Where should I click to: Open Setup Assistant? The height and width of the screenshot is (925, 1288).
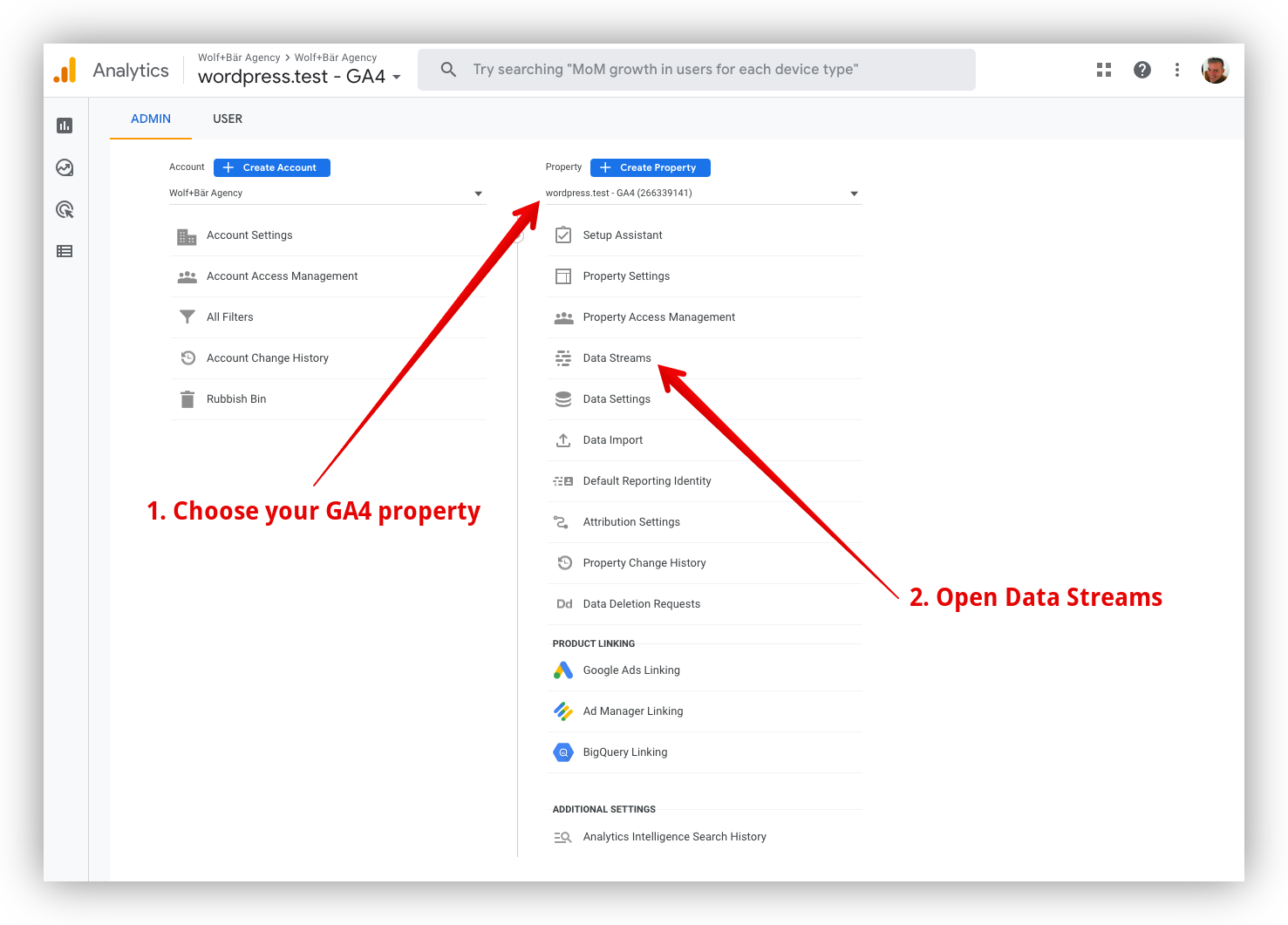click(x=705, y=235)
